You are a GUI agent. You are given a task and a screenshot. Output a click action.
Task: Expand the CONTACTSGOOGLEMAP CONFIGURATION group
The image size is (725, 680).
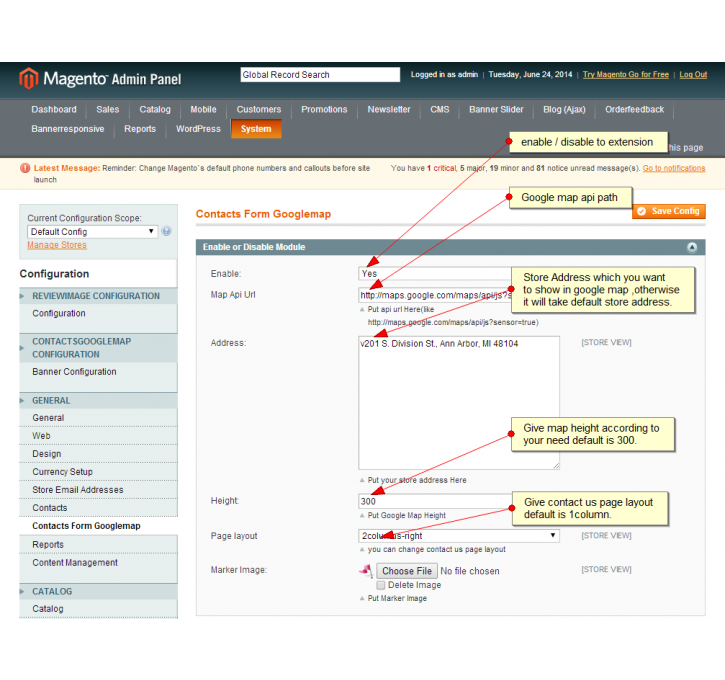98,348
